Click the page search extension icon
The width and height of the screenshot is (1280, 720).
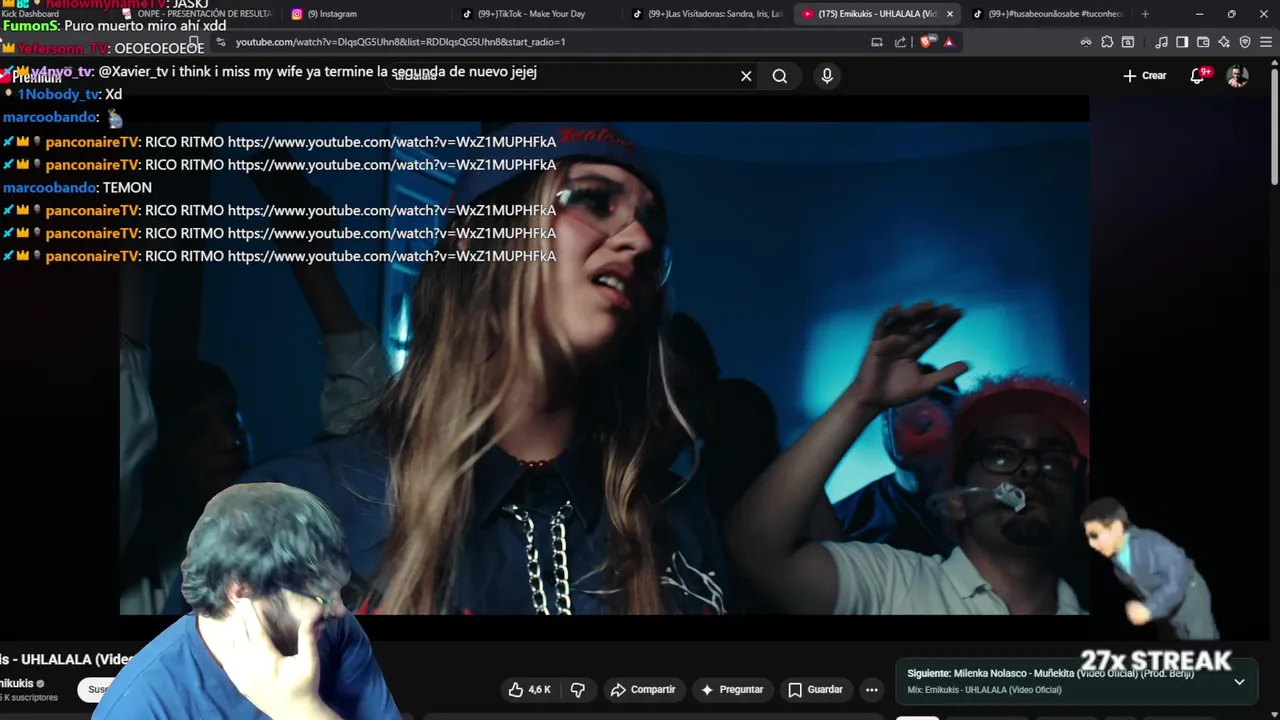[x=1128, y=42]
